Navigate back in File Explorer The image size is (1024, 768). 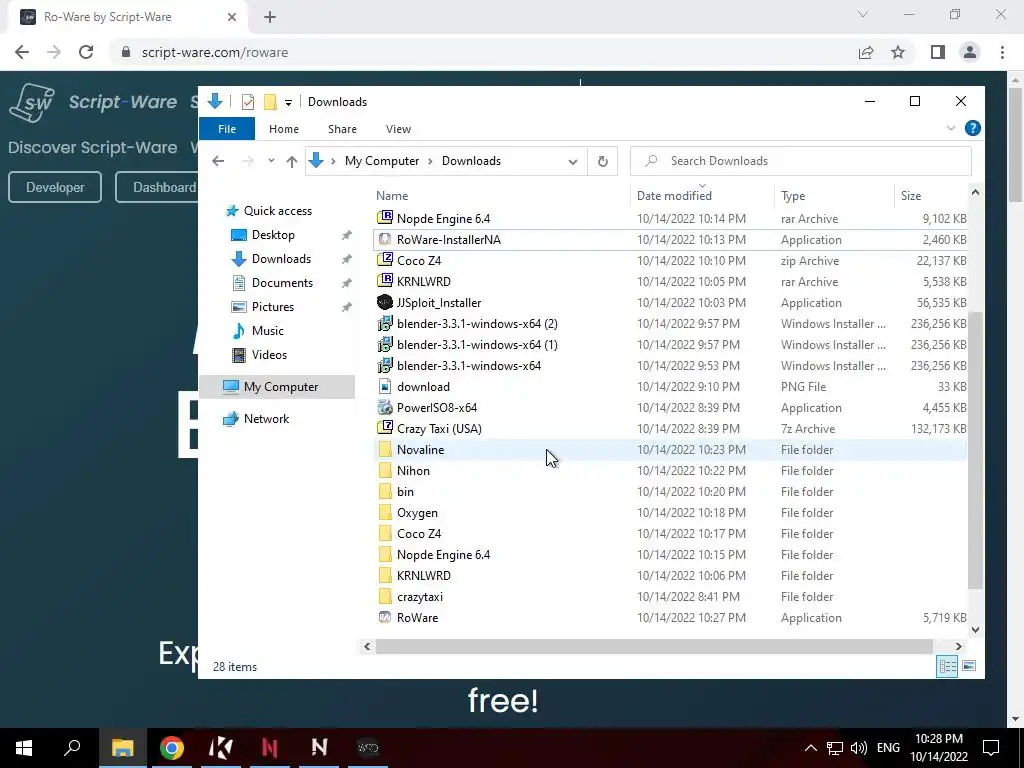pos(218,161)
